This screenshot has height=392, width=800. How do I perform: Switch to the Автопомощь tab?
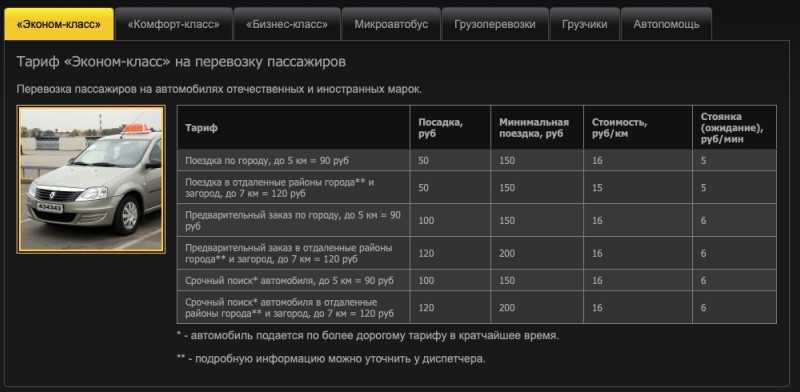tap(666, 24)
